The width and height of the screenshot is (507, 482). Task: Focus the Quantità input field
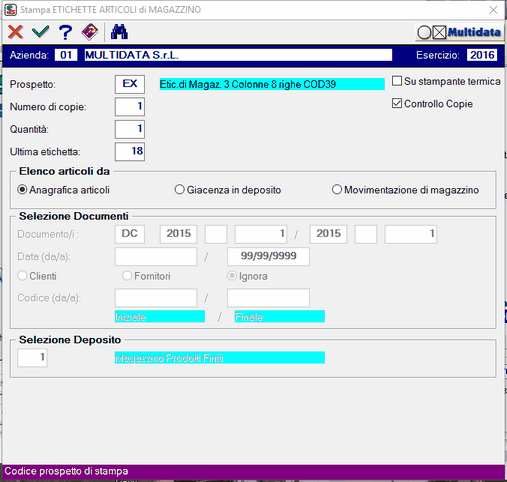point(130,129)
